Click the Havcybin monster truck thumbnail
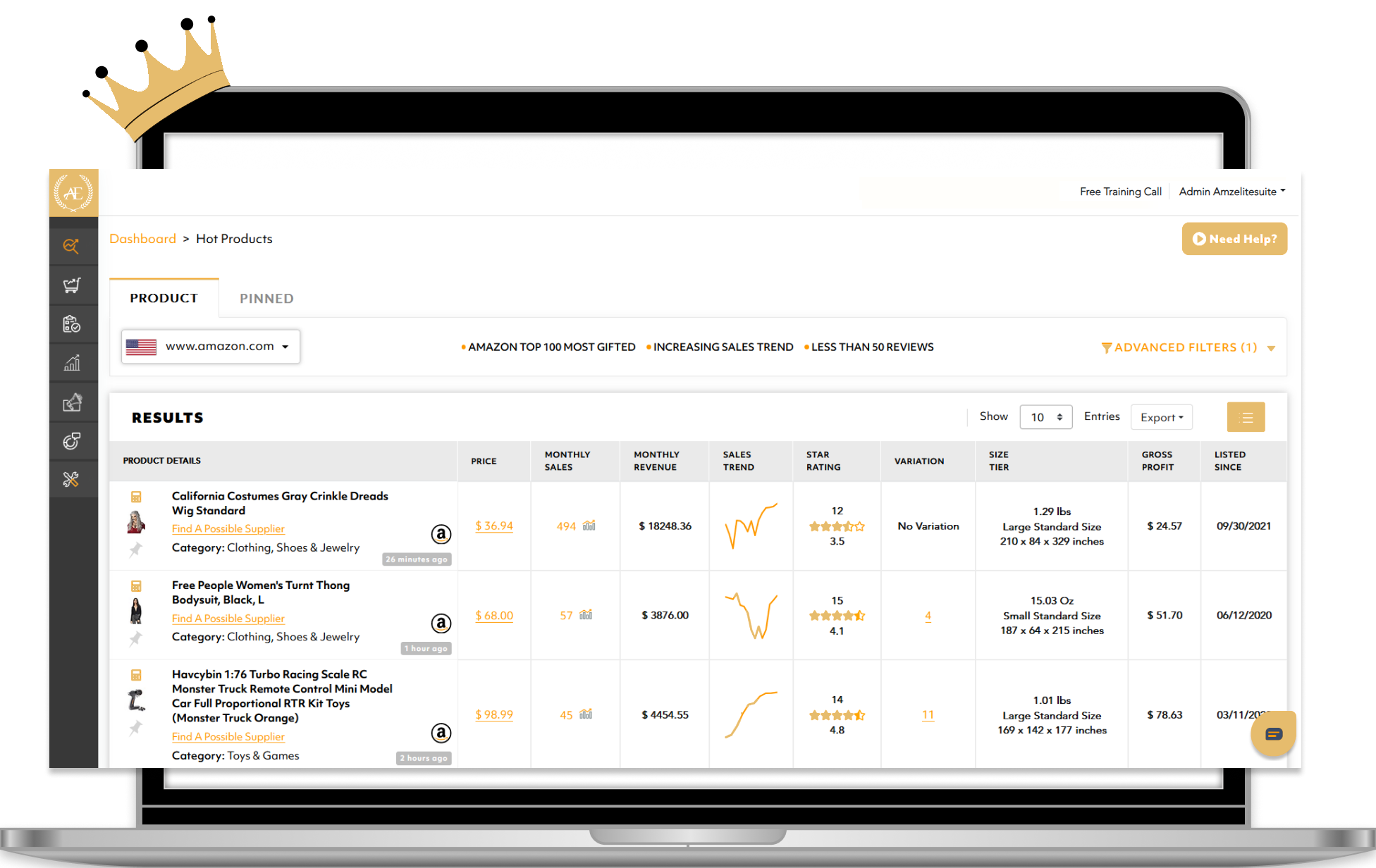The image size is (1376, 868). [136, 700]
